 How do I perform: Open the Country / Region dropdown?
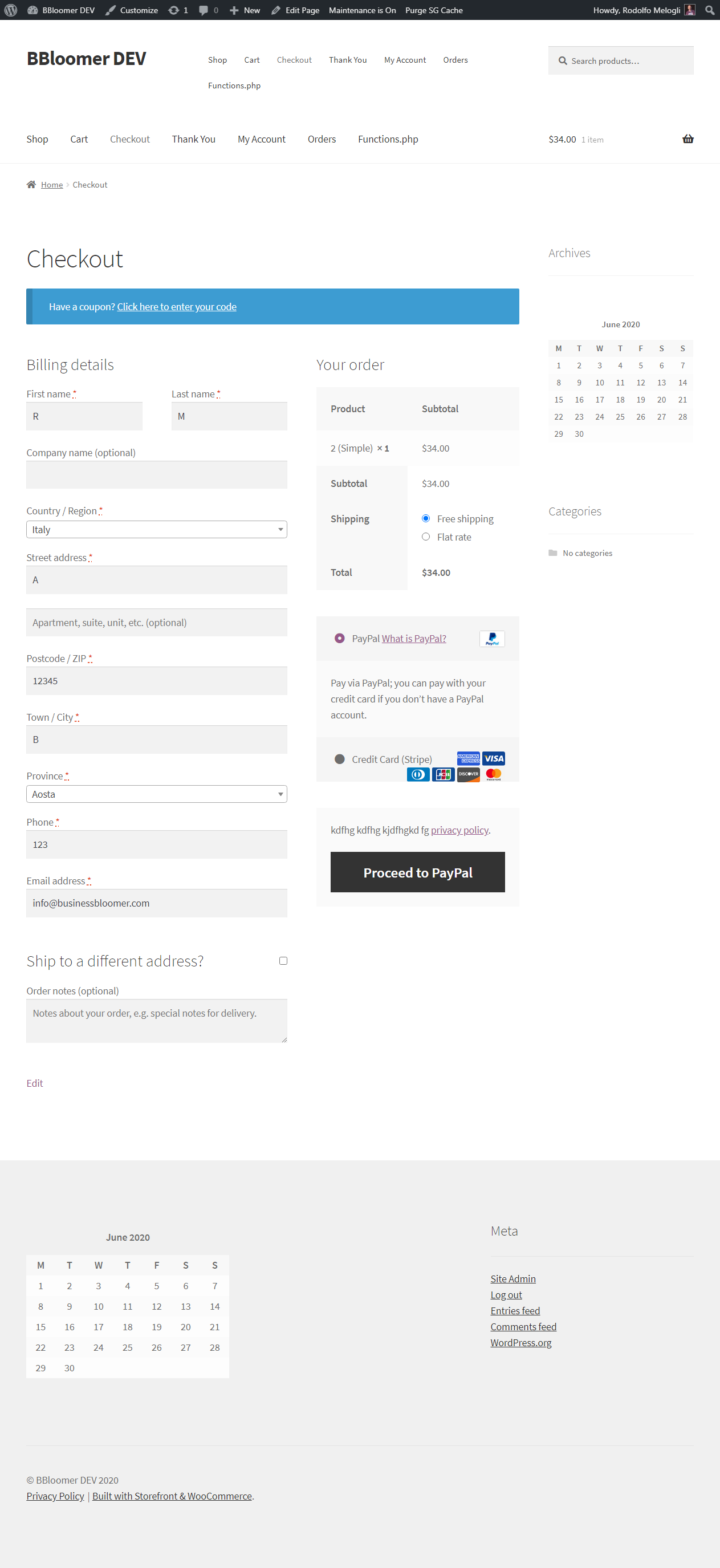point(156,530)
